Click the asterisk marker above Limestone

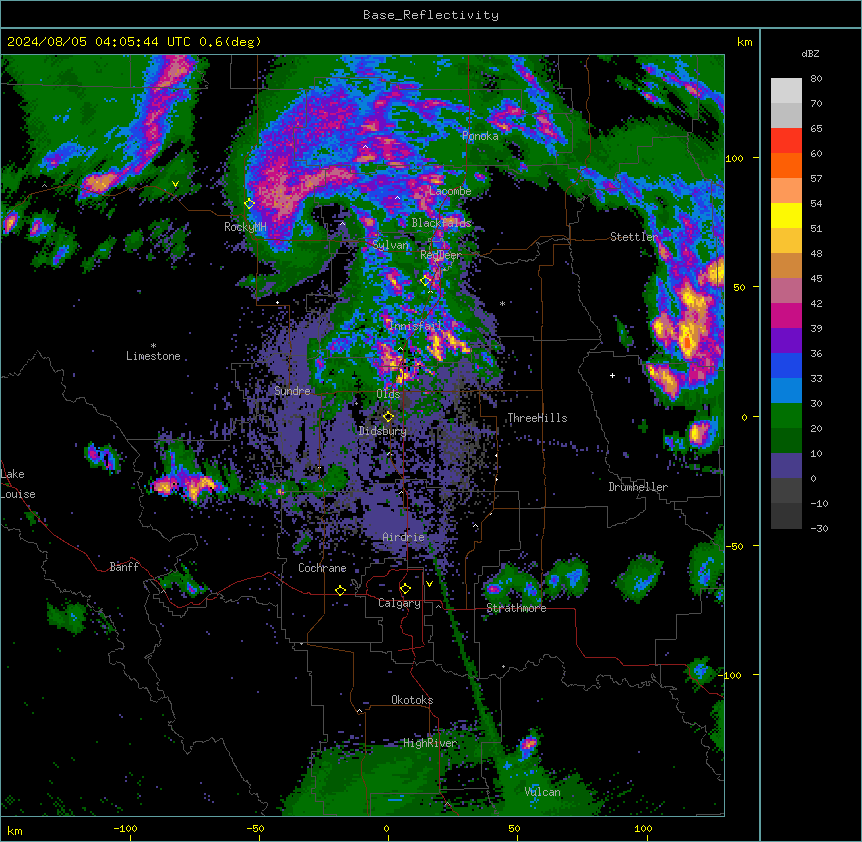click(x=153, y=346)
